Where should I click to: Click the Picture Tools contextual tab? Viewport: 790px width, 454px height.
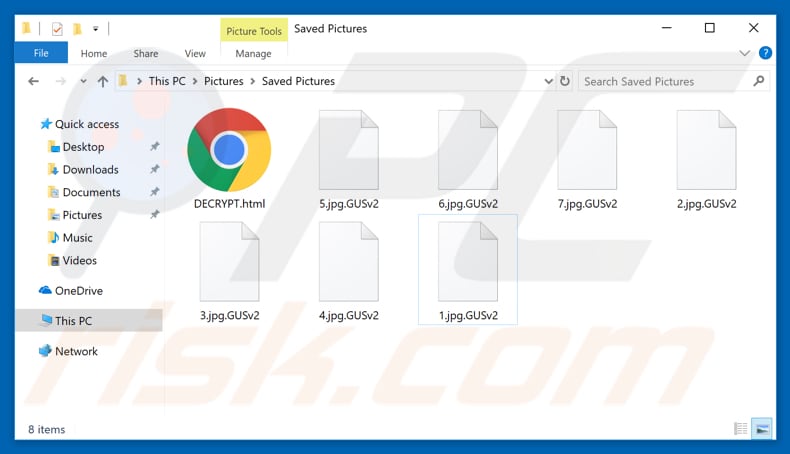254,31
